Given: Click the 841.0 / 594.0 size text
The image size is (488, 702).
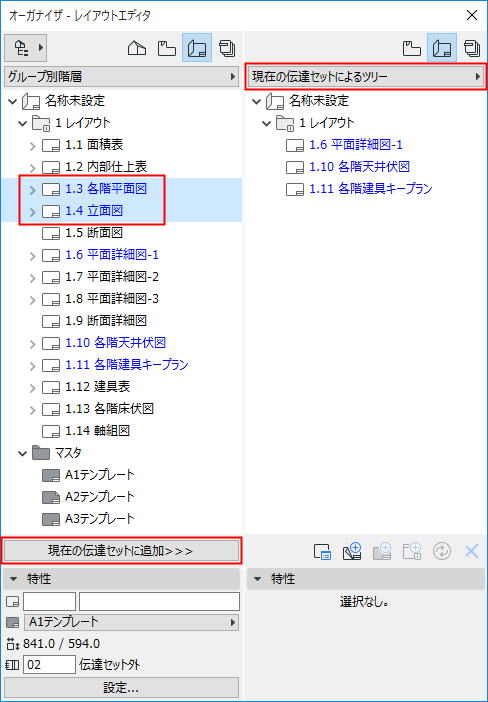Looking at the screenshot, I should click(x=61, y=644).
